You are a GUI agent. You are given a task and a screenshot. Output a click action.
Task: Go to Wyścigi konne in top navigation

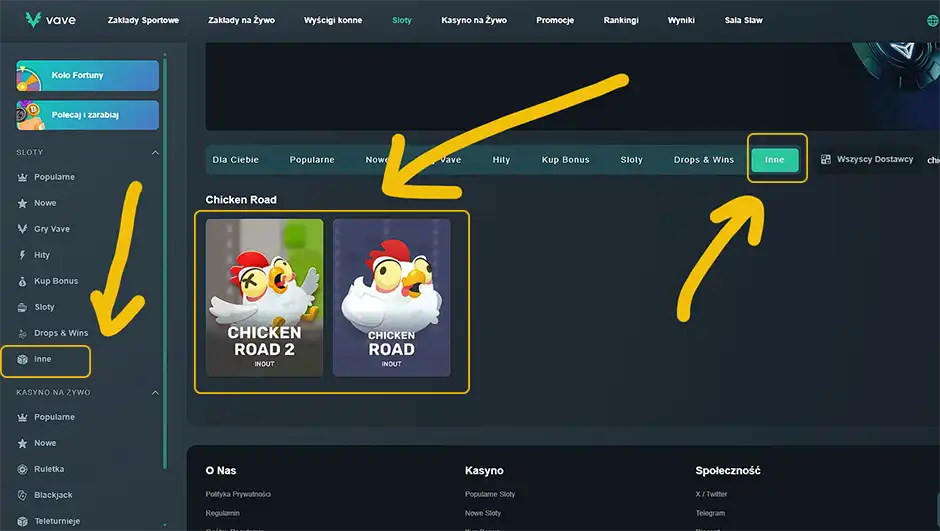click(333, 20)
